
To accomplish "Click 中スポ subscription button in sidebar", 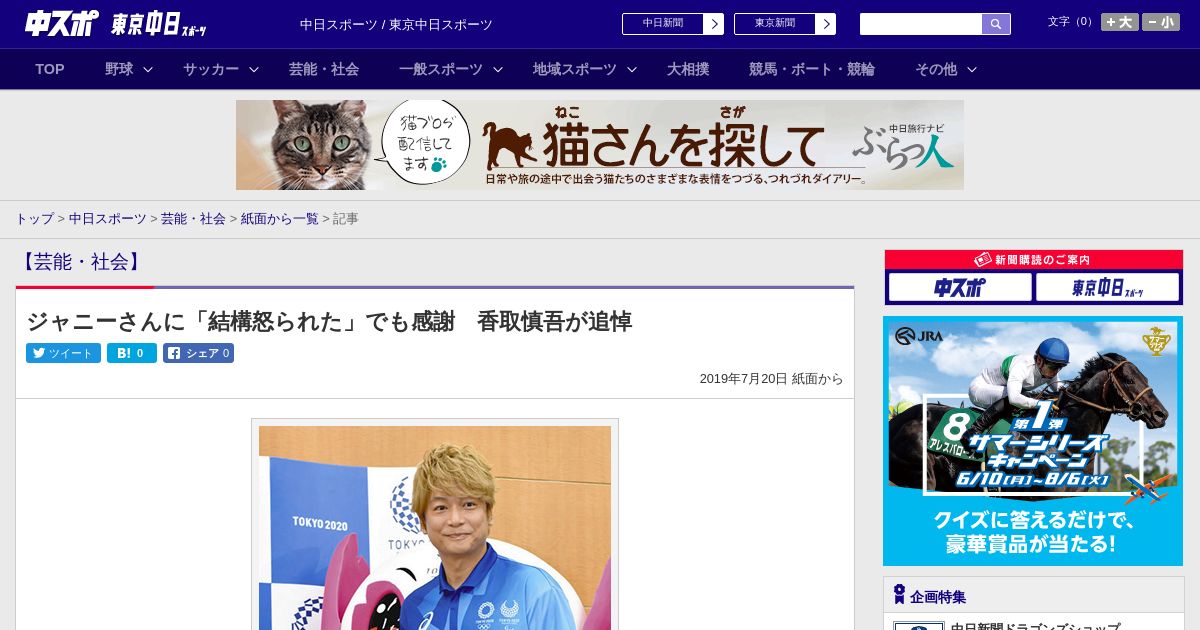I will pyautogui.click(x=960, y=288).
